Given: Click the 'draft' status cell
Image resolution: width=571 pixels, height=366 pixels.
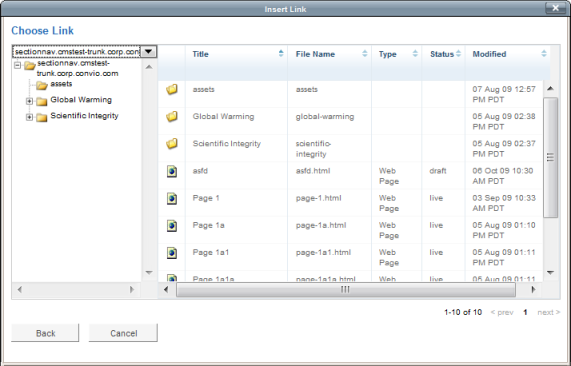Looking at the screenshot, I should click(x=438, y=171).
